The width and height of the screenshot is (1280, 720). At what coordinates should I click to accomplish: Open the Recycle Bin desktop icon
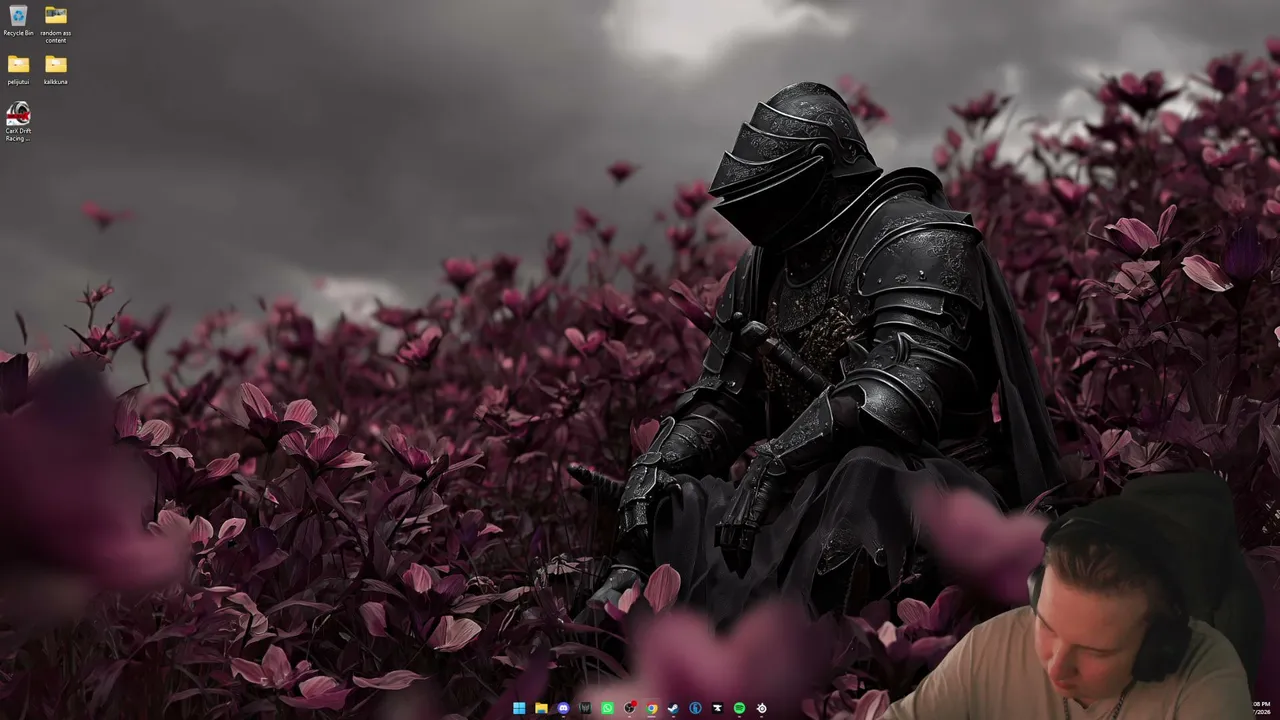(18, 20)
